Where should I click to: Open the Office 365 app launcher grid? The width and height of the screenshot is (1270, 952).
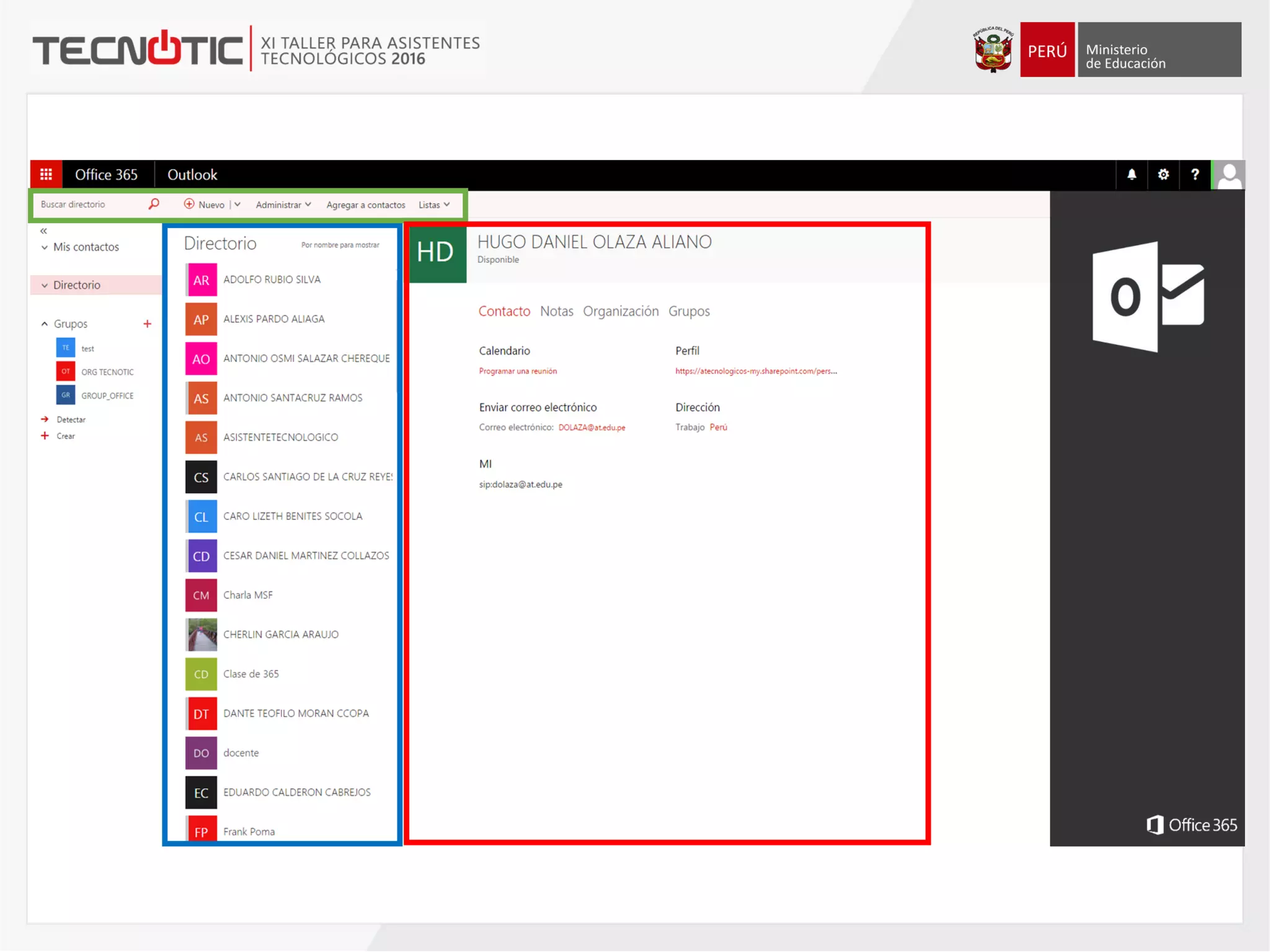pyautogui.click(x=46, y=175)
